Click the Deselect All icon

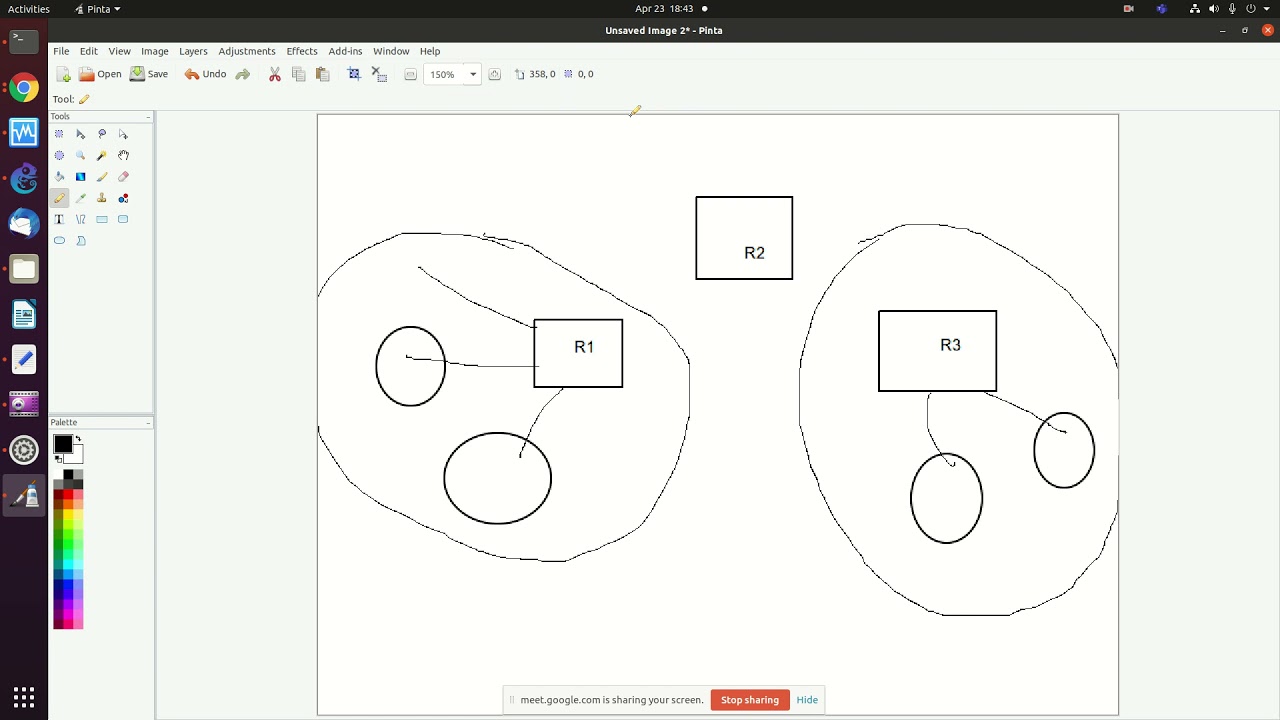pos(379,74)
